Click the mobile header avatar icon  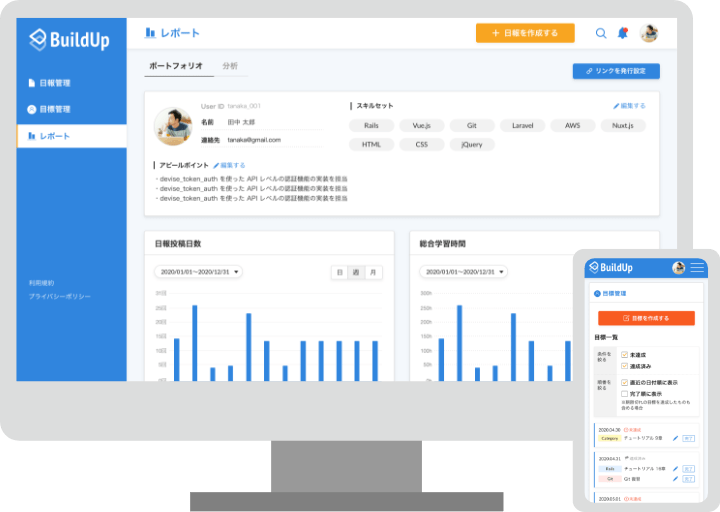[679, 268]
